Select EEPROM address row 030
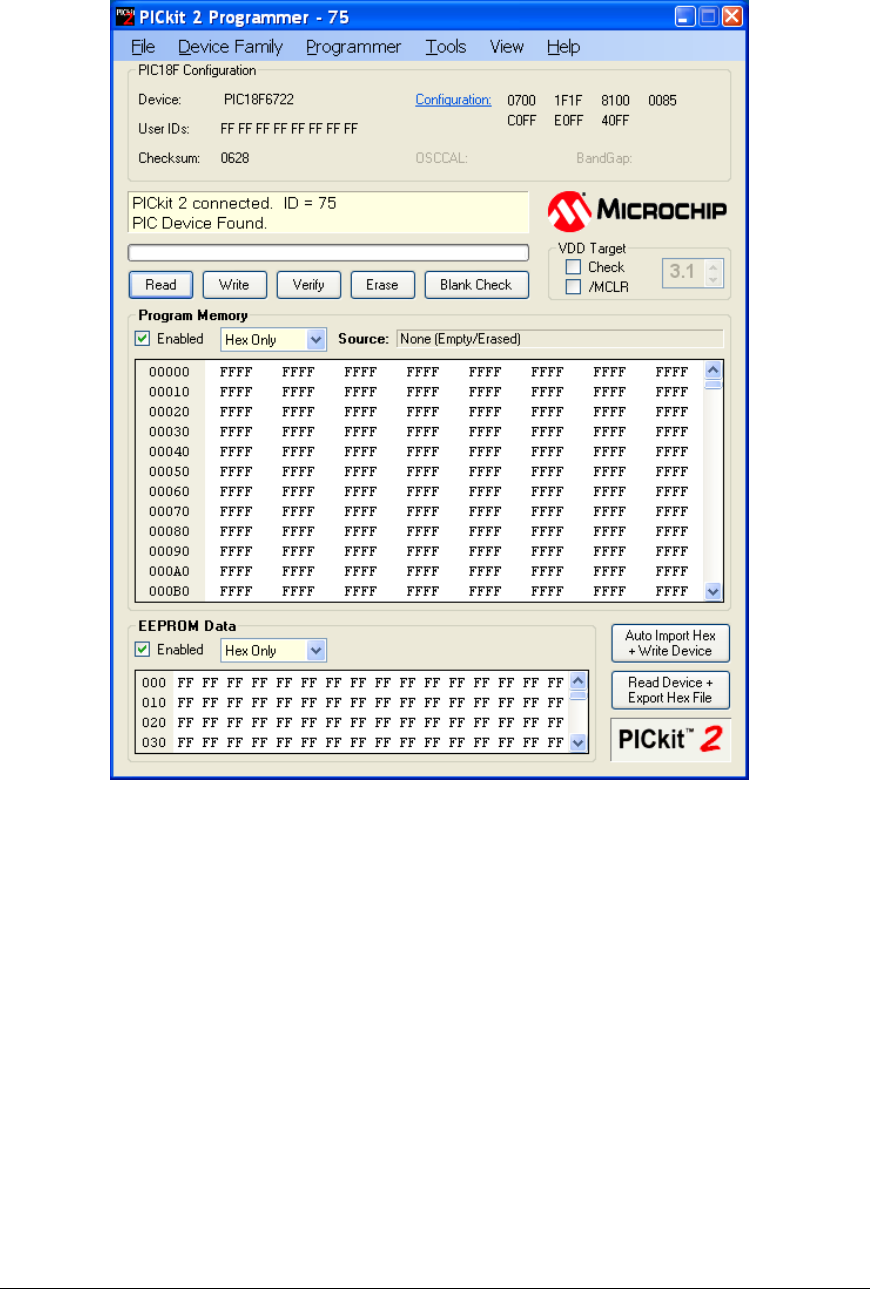 tap(153, 742)
